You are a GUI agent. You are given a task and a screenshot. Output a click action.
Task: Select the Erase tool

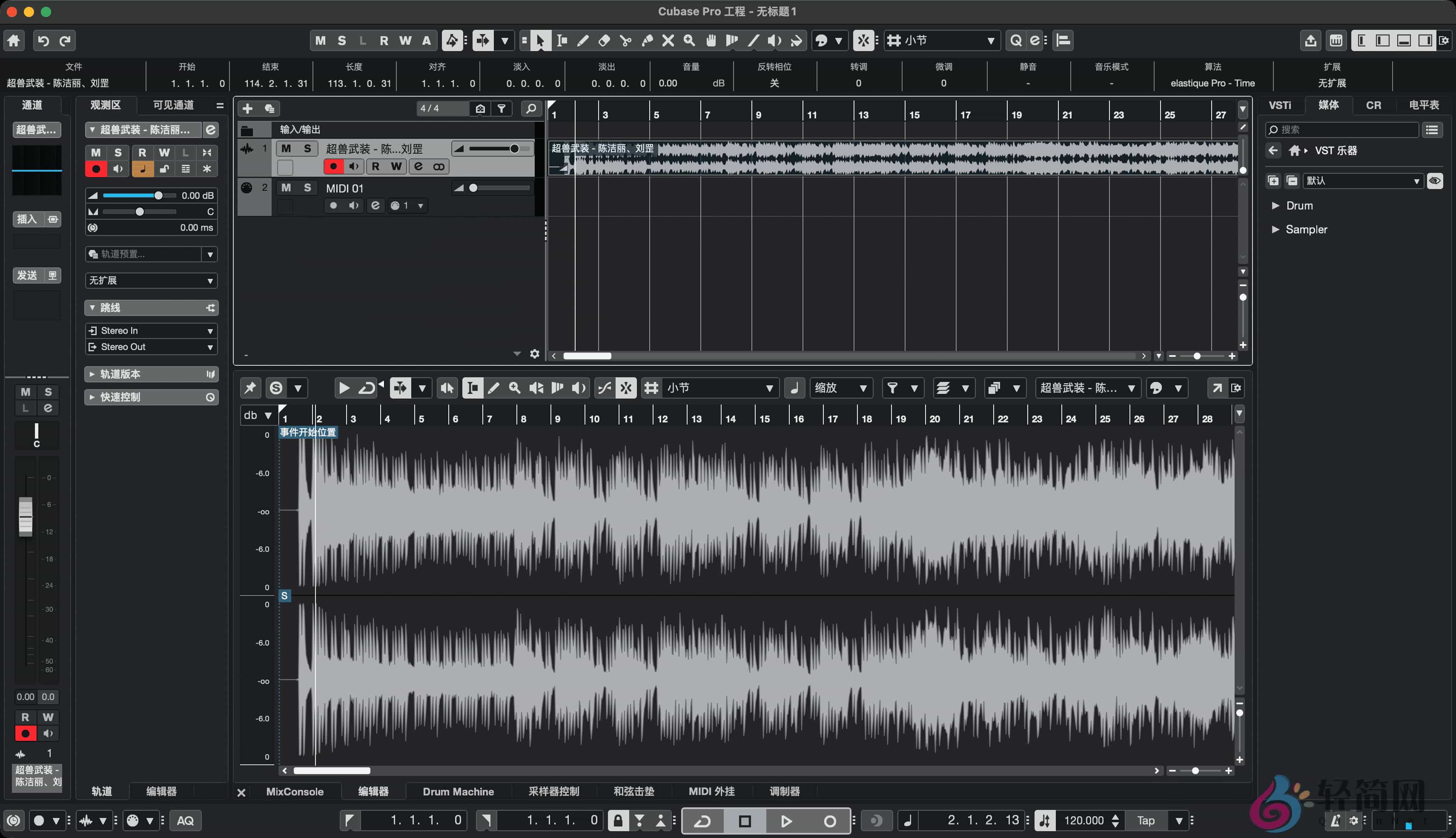pos(604,40)
